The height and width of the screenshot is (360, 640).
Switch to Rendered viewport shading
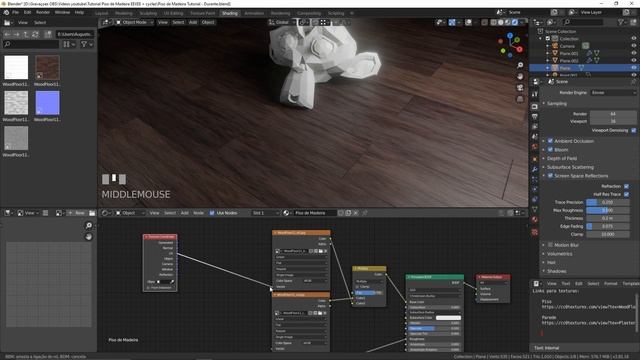click(x=515, y=22)
